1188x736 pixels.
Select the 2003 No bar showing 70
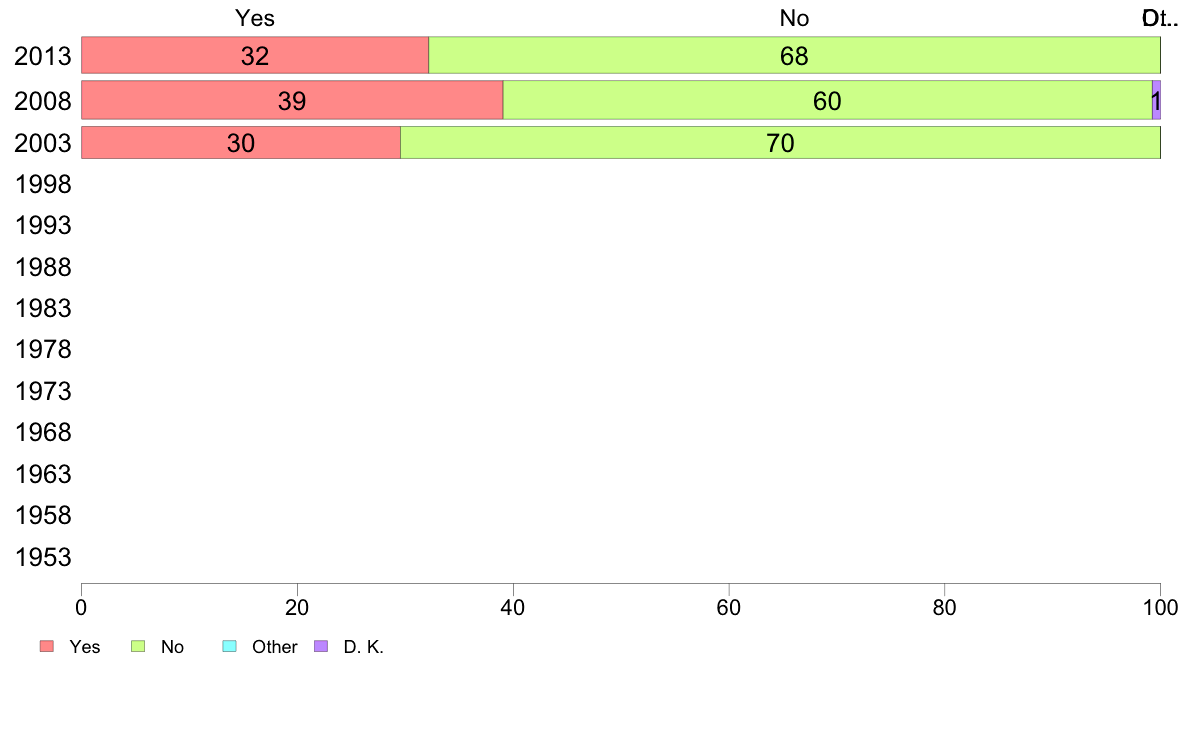[x=780, y=143]
